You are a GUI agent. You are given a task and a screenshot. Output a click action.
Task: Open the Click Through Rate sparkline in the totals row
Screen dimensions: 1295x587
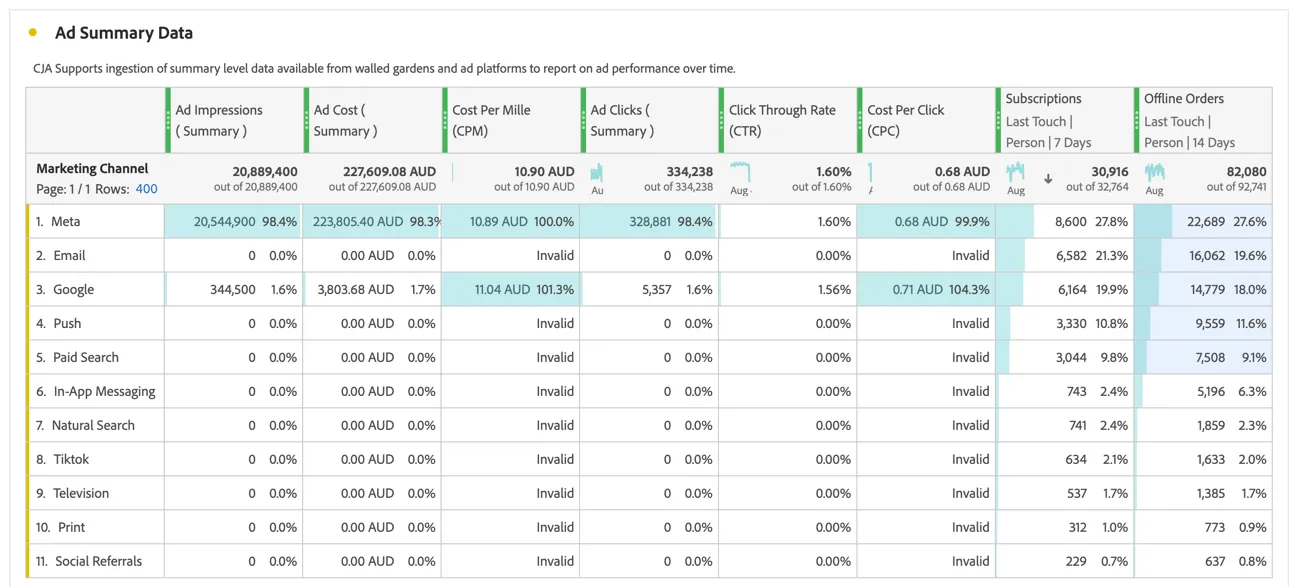click(x=740, y=171)
